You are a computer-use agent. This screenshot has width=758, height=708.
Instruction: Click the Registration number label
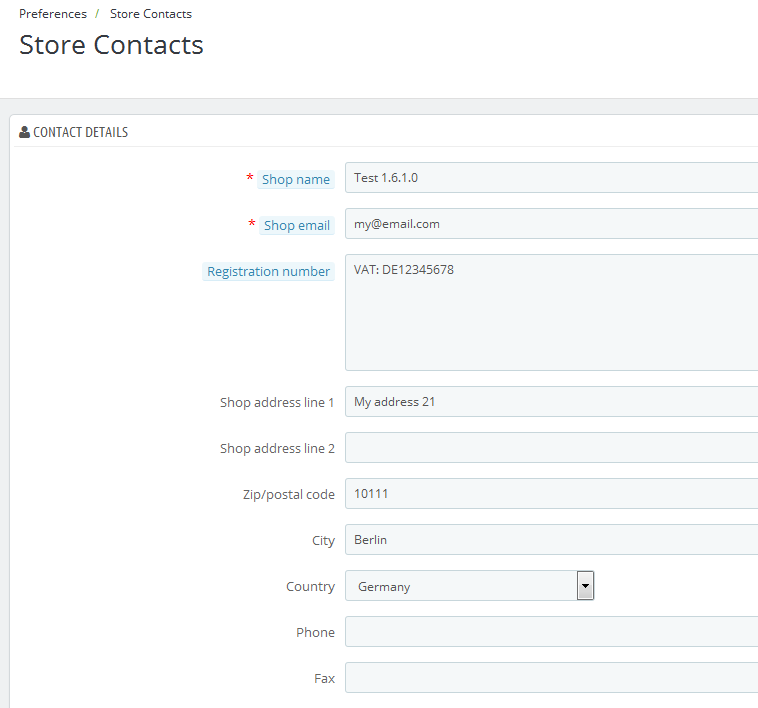pyautogui.click(x=268, y=271)
